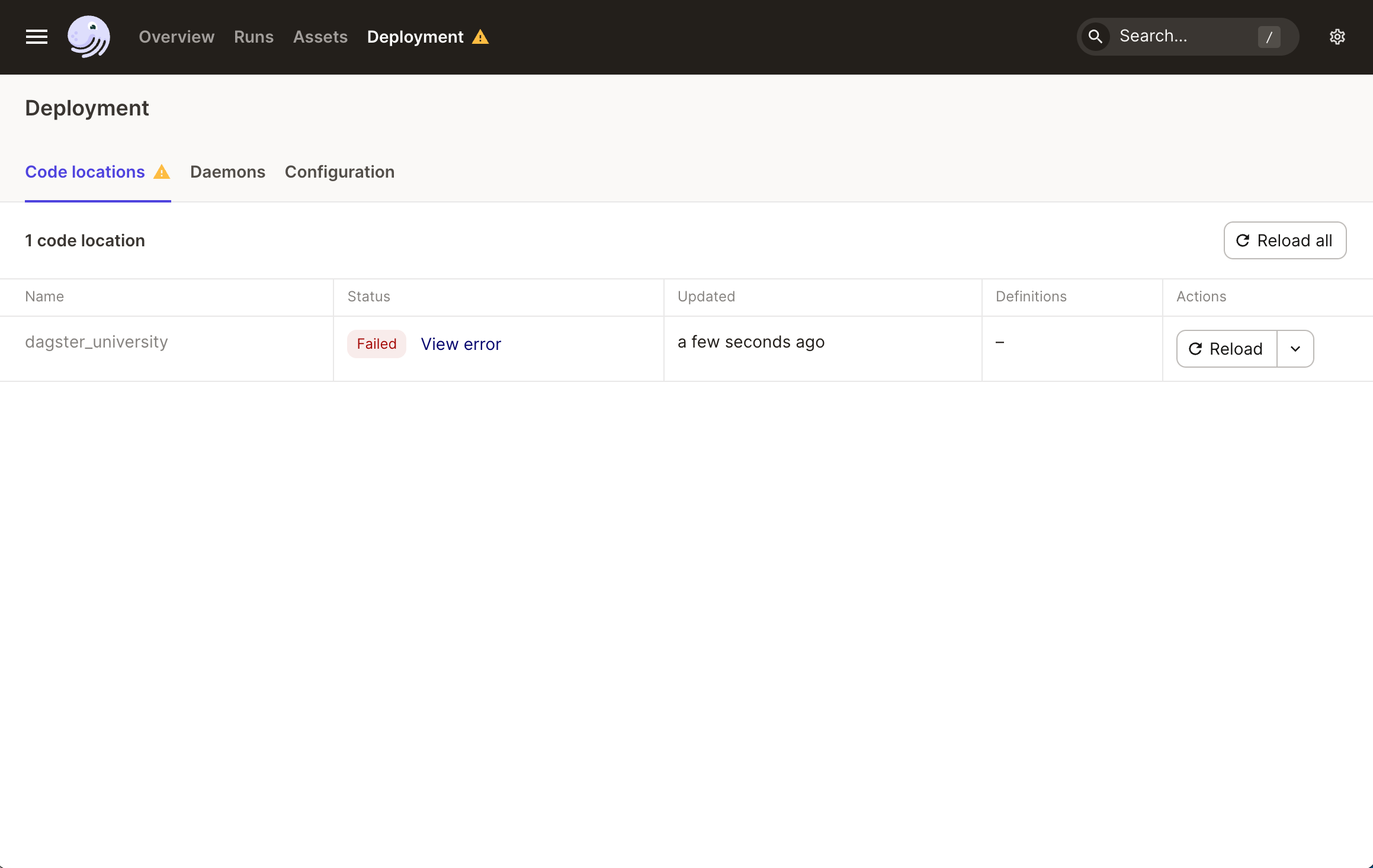Go to the Overview page
The height and width of the screenshot is (868, 1373).
tap(177, 37)
